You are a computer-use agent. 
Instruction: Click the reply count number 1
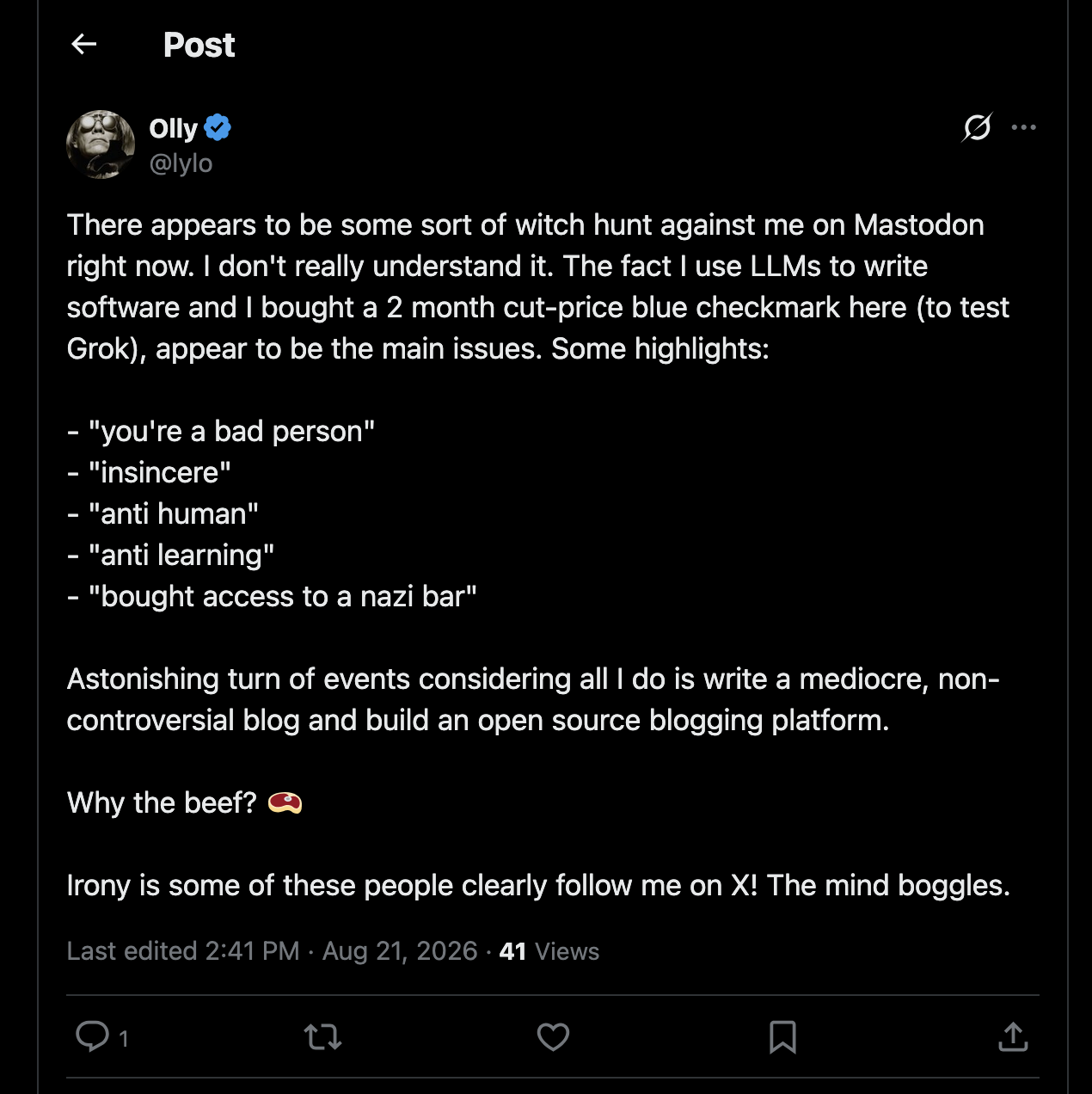click(x=124, y=1039)
